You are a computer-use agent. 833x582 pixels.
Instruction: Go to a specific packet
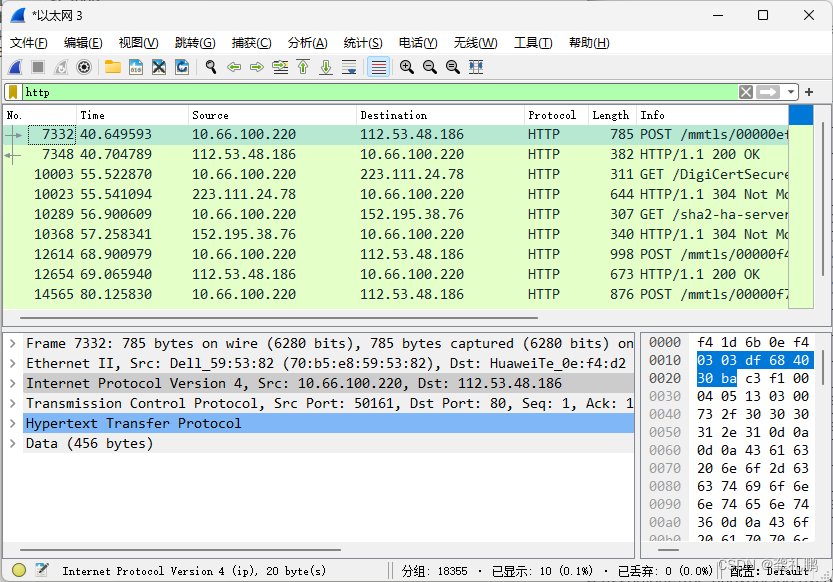tap(280, 67)
